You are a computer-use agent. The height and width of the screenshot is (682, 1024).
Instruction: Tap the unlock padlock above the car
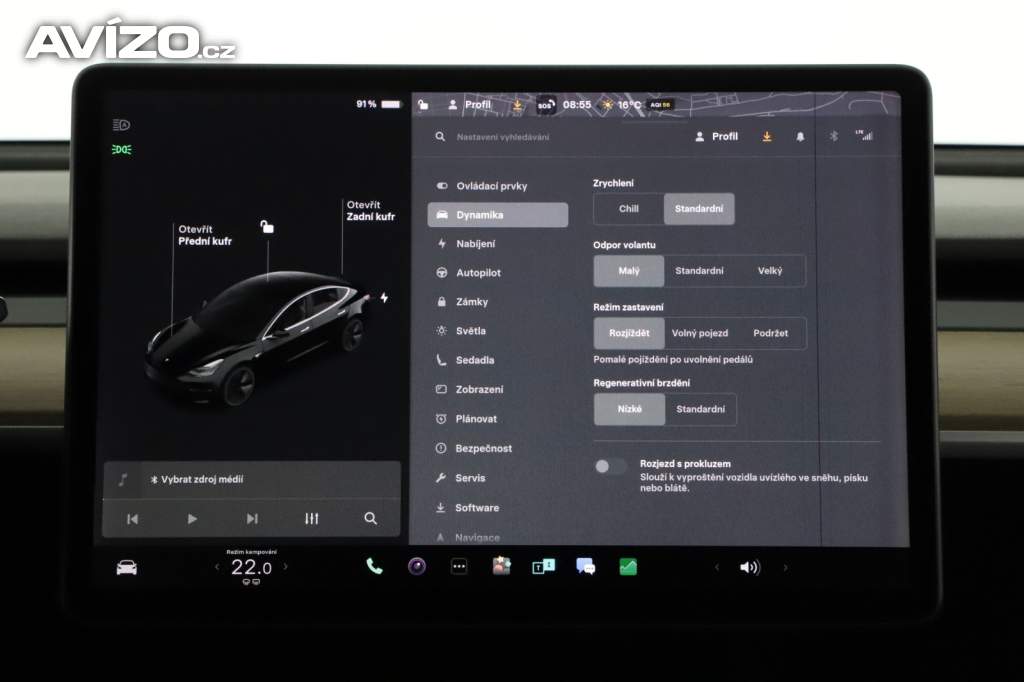(267, 227)
